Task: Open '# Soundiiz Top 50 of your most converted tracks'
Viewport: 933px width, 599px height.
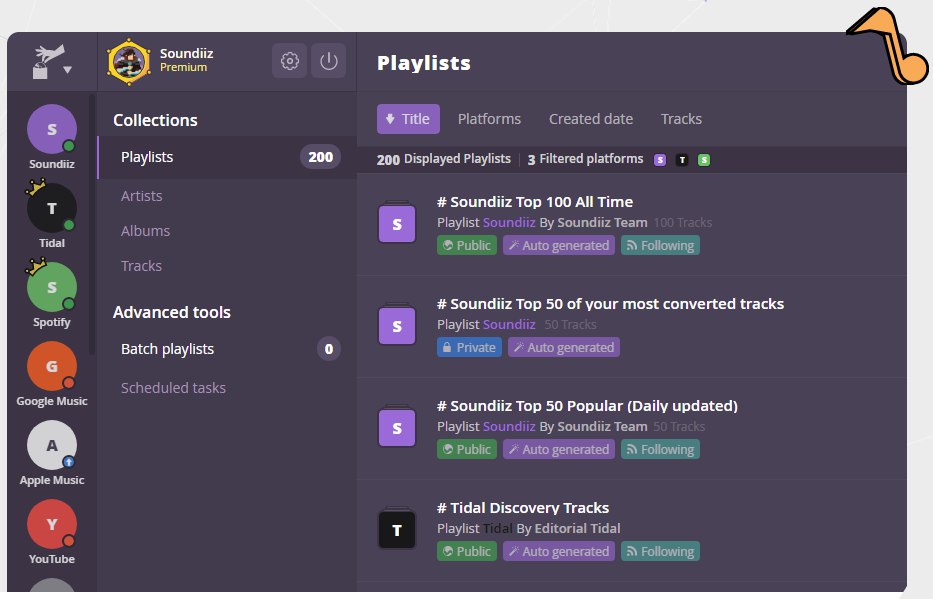Action: coord(610,304)
